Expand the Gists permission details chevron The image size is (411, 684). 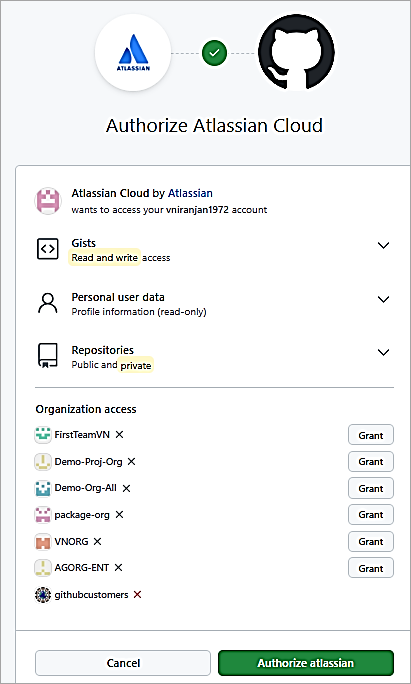[383, 245]
